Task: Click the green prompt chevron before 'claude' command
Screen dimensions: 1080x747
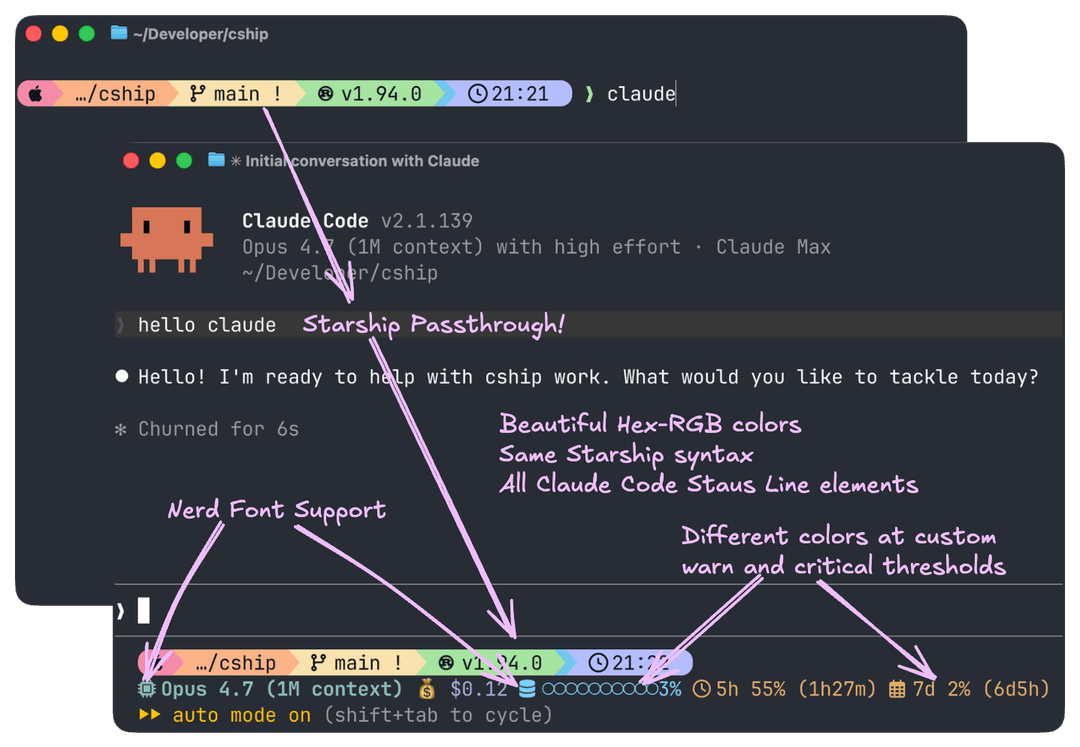Action: click(589, 94)
